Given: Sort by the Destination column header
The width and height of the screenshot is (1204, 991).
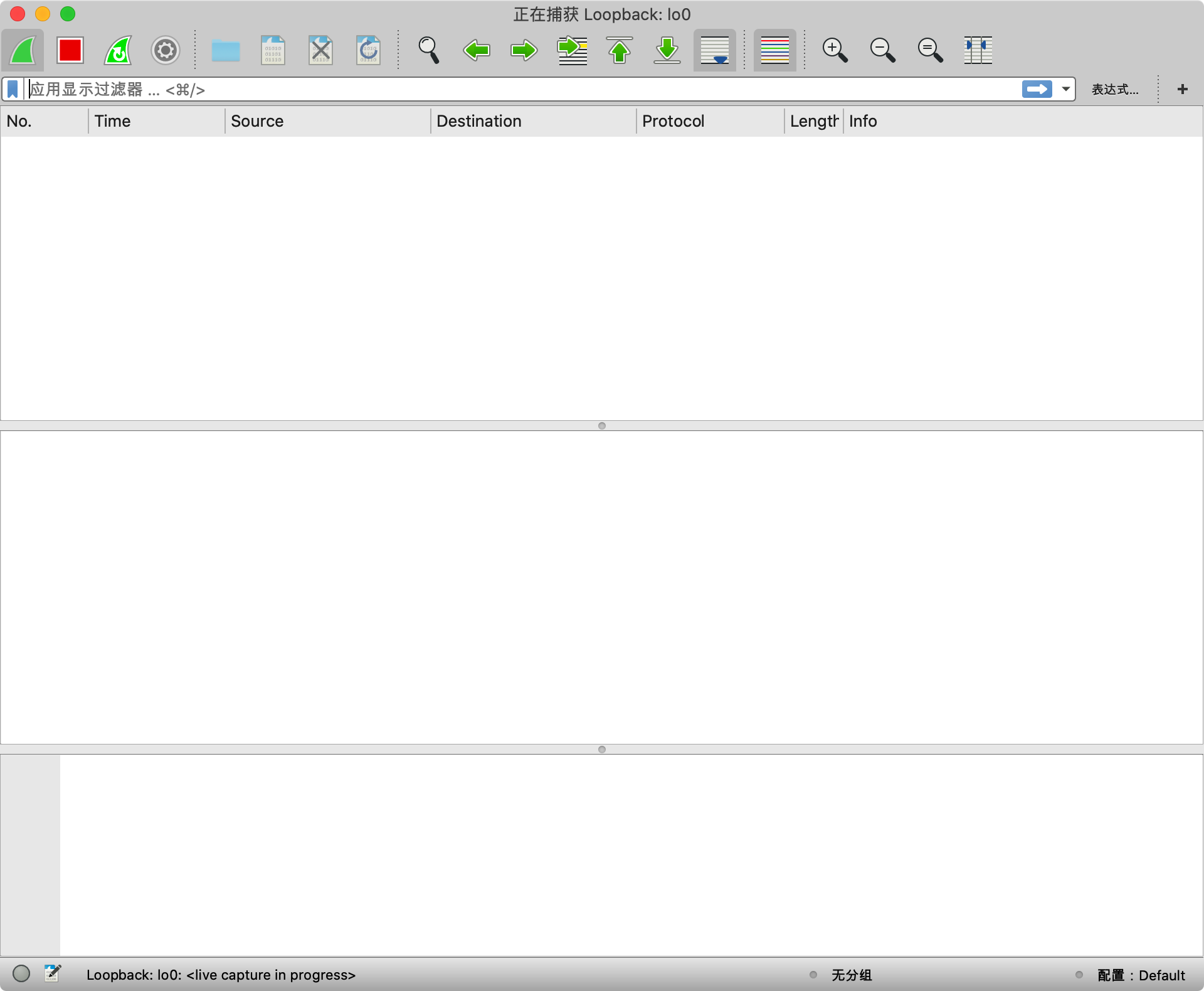Looking at the screenshot, I should tap(478, 121).
